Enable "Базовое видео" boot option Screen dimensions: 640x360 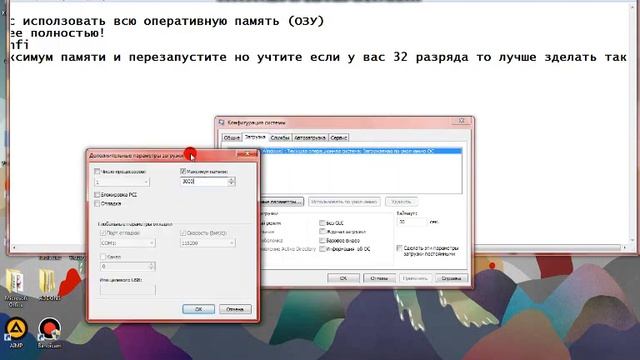[322, 240]
